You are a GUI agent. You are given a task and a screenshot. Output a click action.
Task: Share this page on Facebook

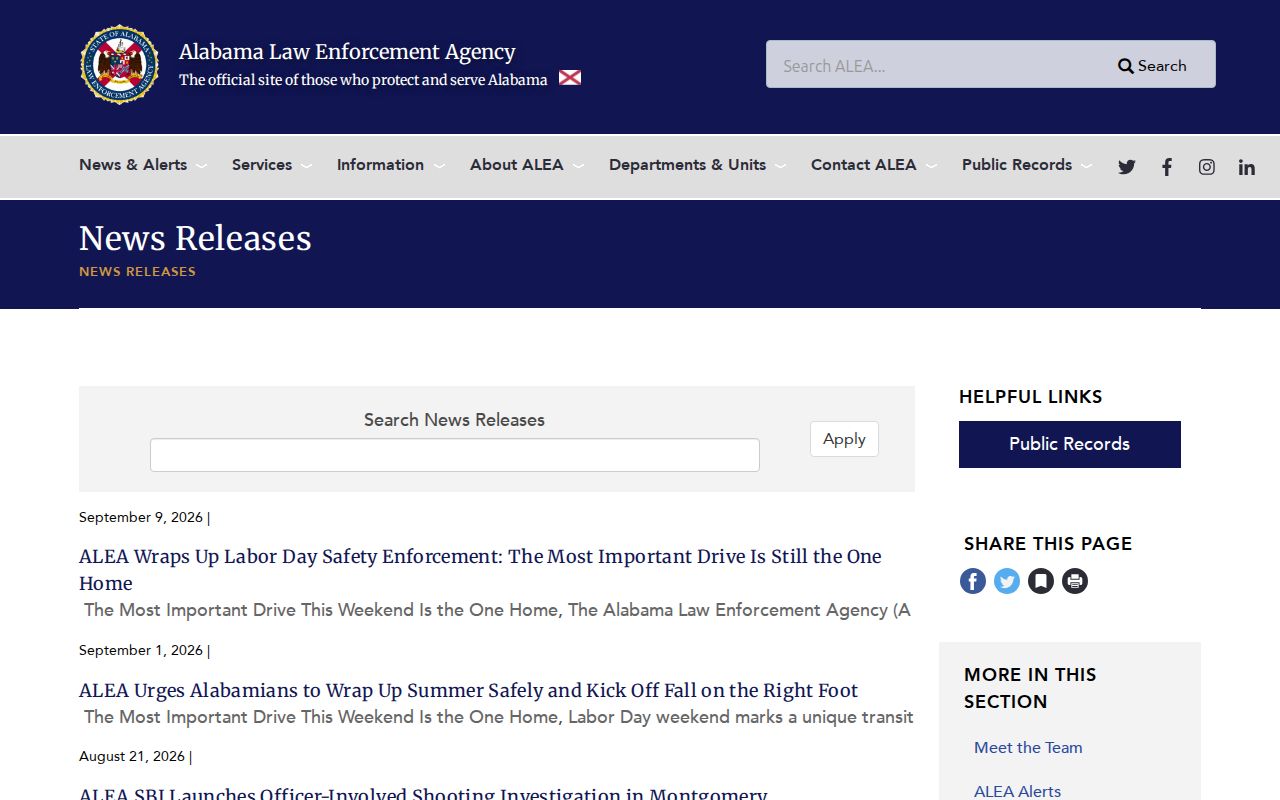(x=973, y=581)
